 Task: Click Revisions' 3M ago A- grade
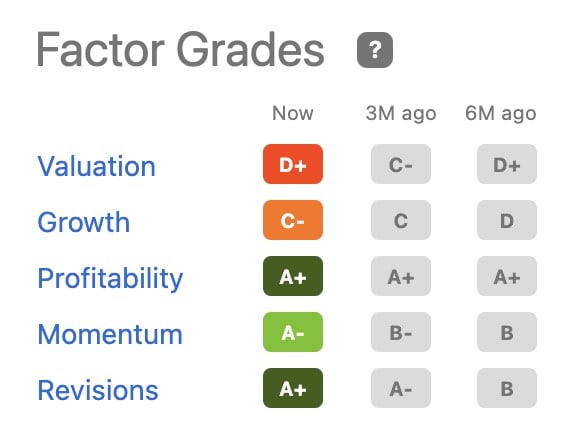[x=401, y=388]
